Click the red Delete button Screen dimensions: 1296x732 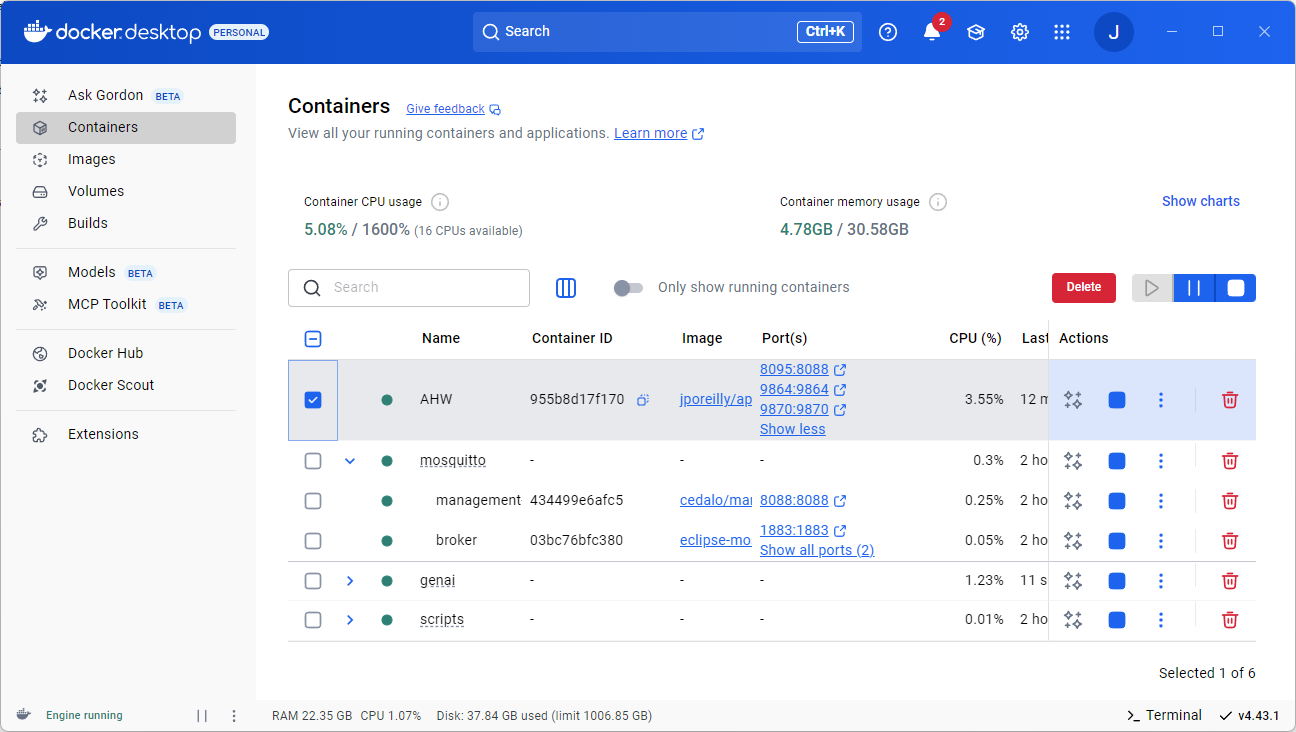[1084, 287]
